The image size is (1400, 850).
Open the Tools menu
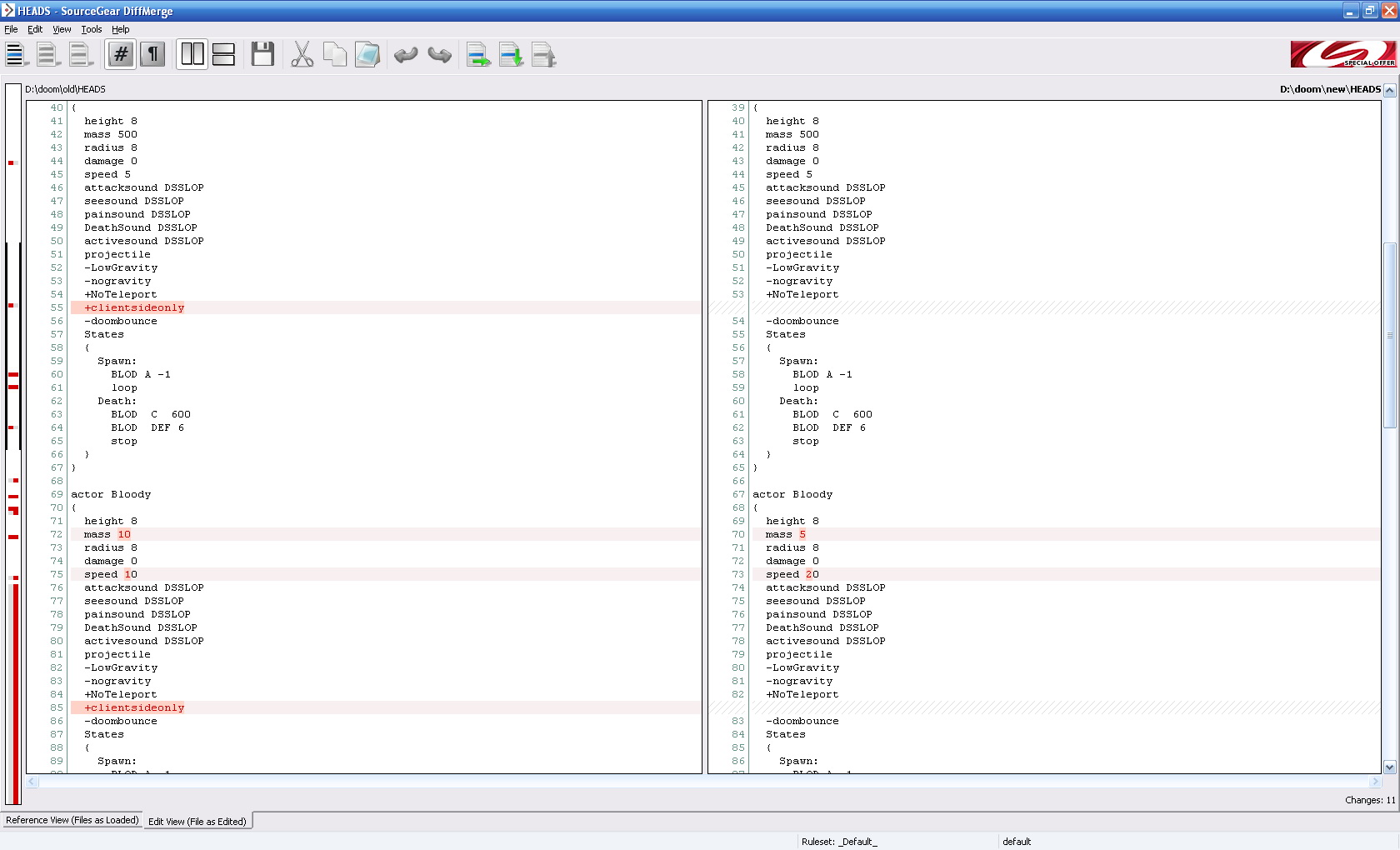(92, 29)
